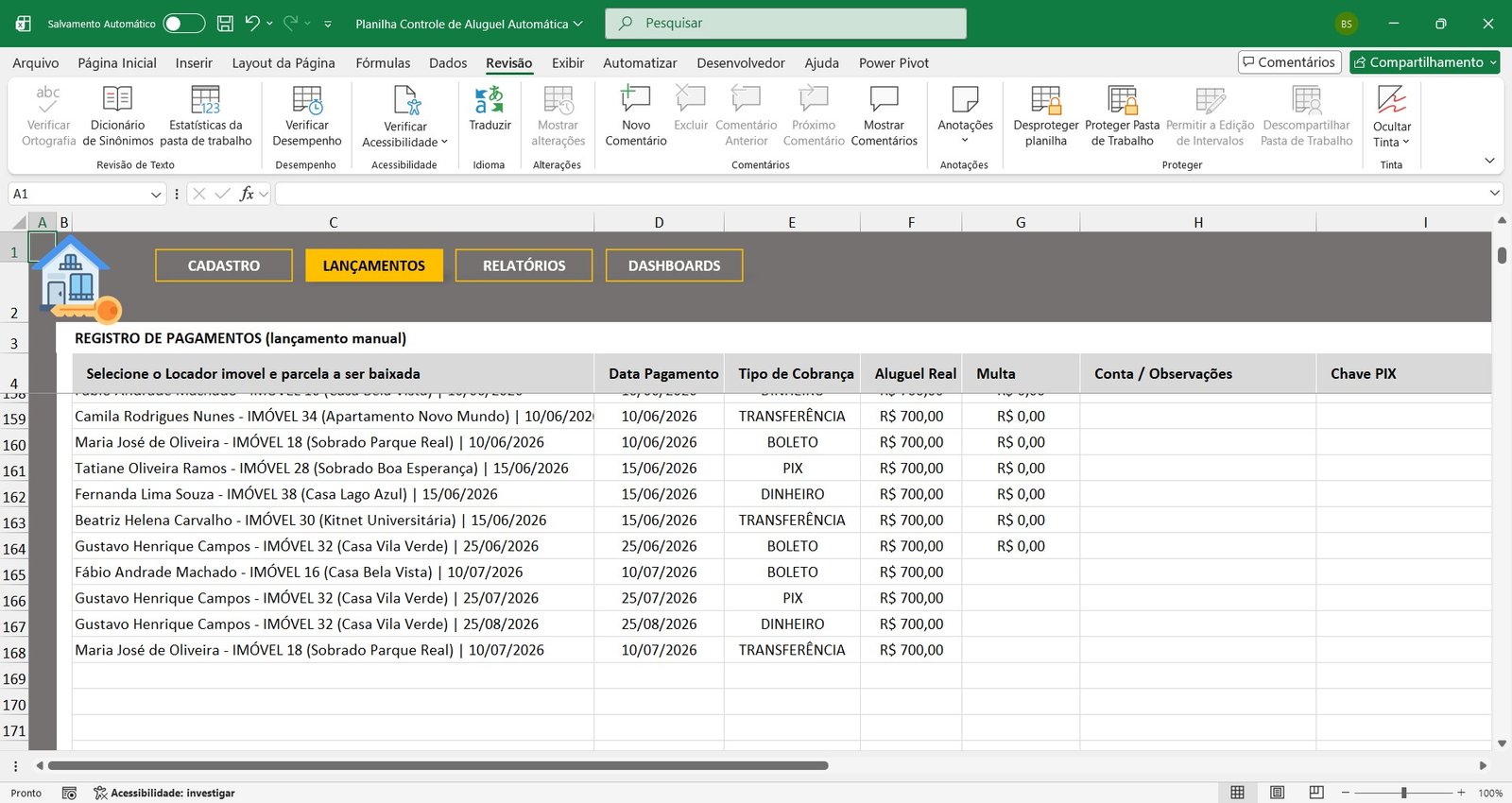Open Estatísticas da pasta de trabalho
This screenshot has height=803, width=1512.
[205, 116]
